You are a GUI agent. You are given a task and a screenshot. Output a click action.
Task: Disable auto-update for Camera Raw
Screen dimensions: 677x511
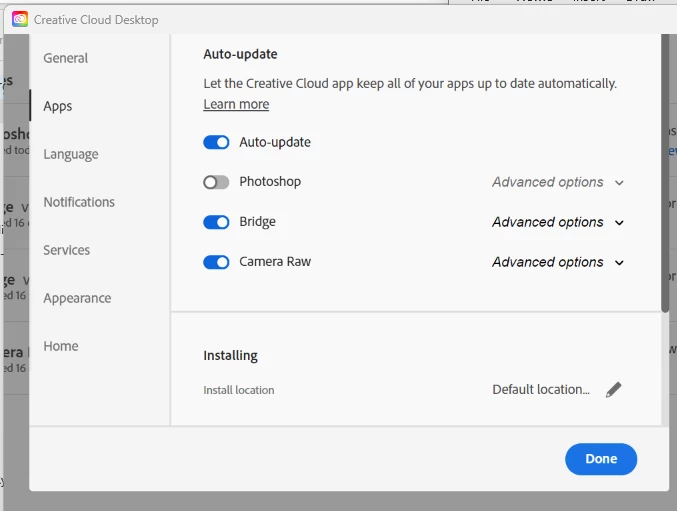[x=216, y=262]
